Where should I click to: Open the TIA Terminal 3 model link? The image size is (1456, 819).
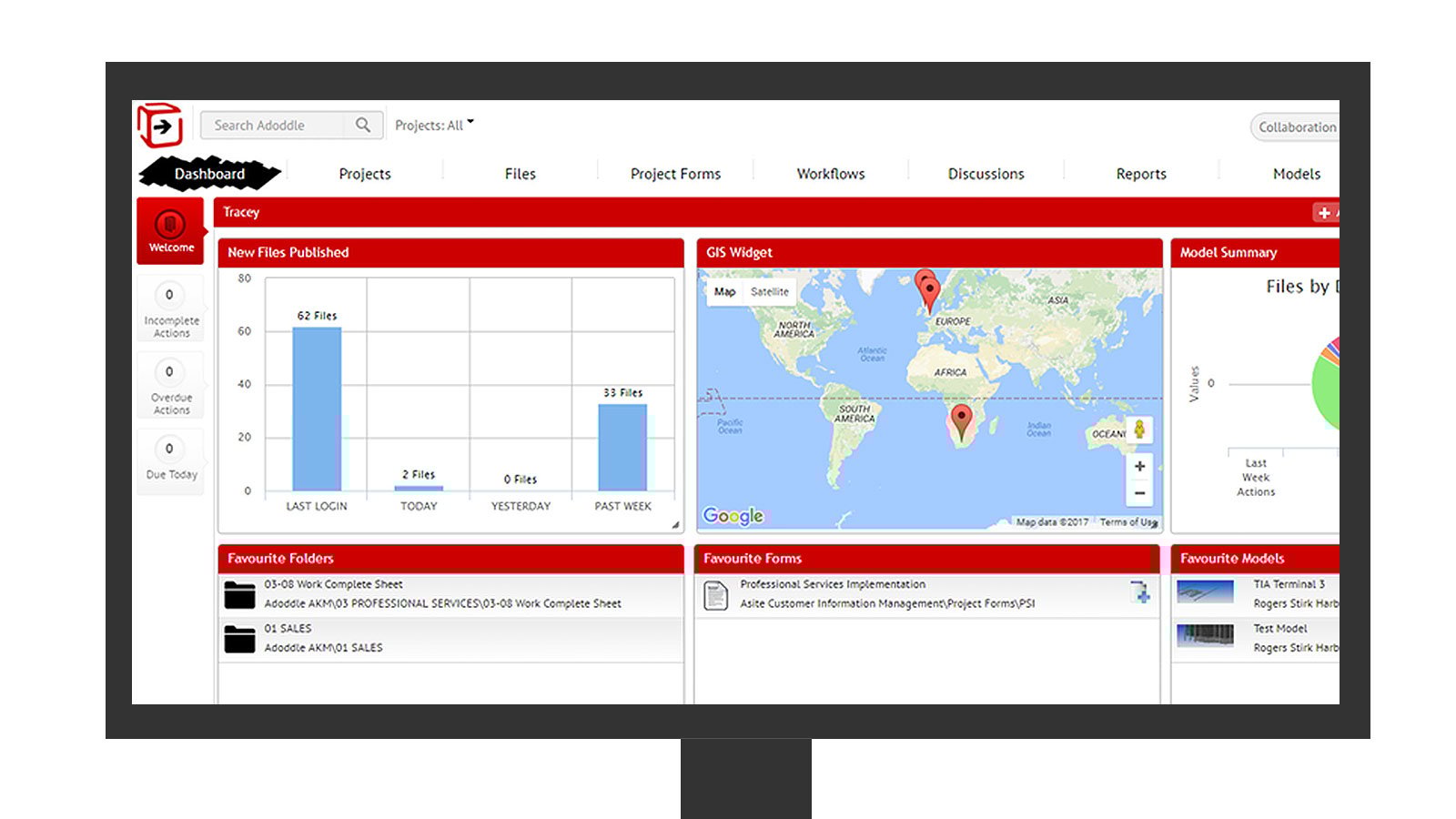coord(1289,584)
